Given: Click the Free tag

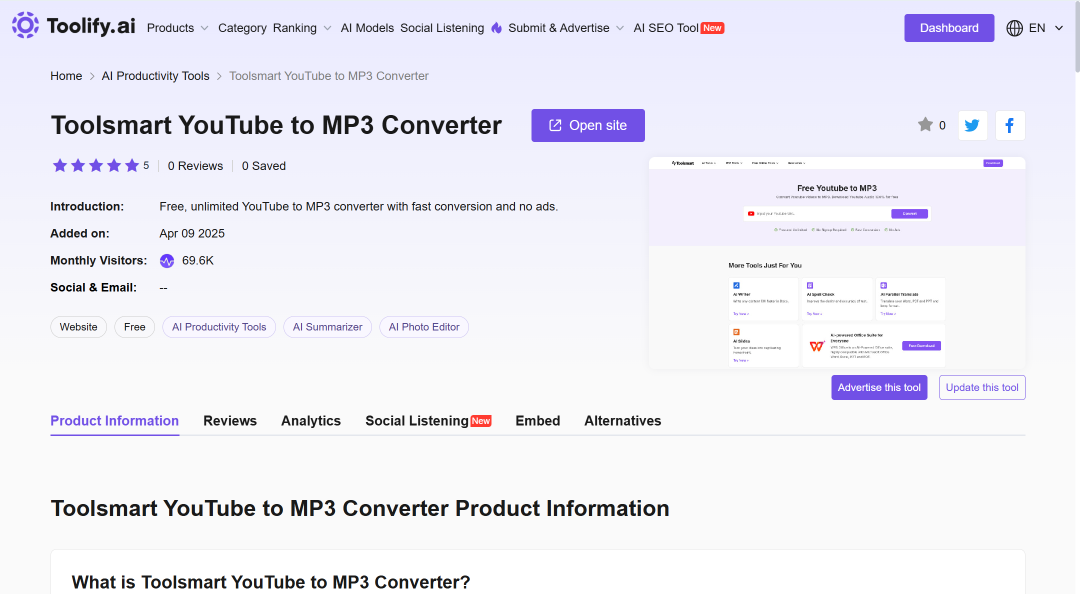Looking at the screenshot, I should 134,327.
